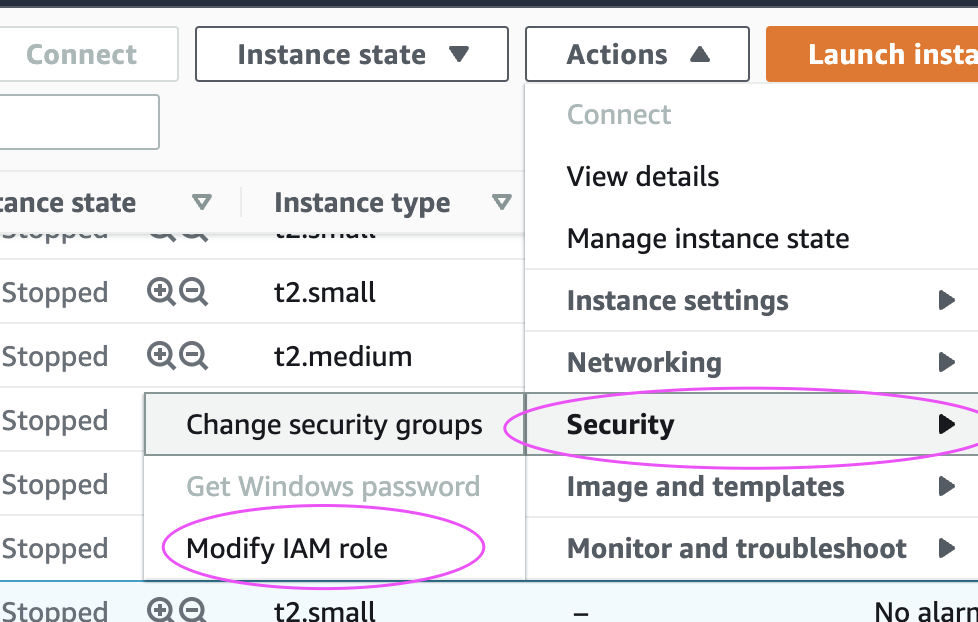This screenshot has width=978, height=622.
Task: Select Modify IAM role
Action: click(287, 548)
